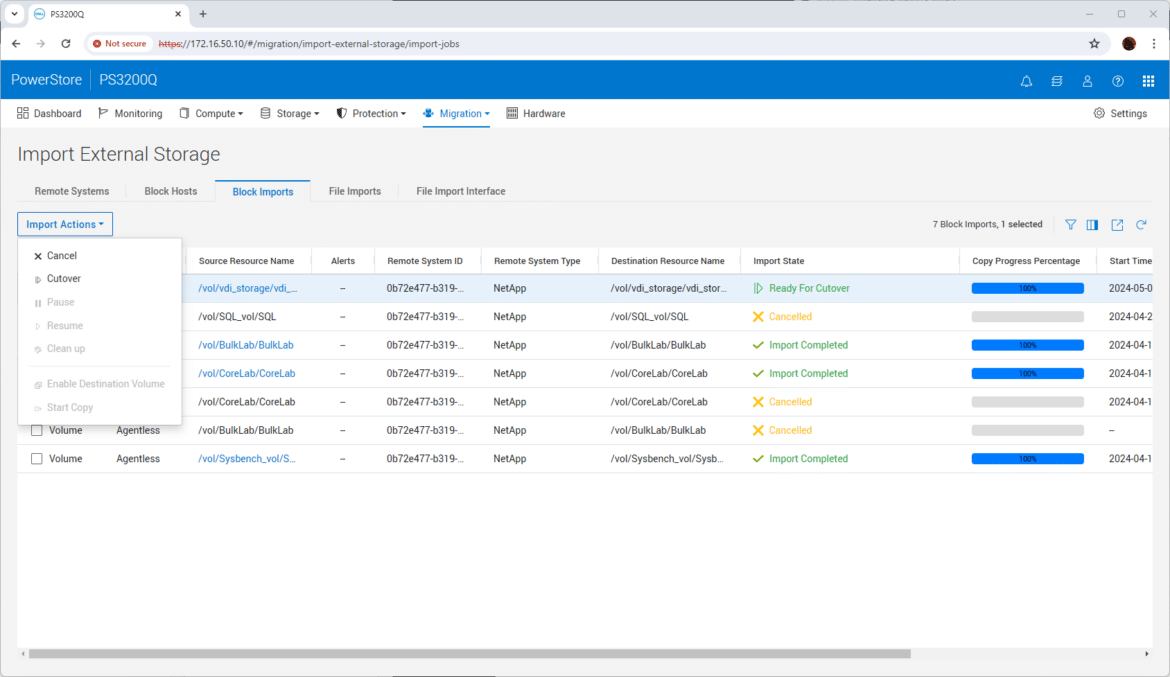Open the blue /vol/CoreLab/CoreLab link
Viewport: 1170px width, 677px height.
[246, 374]
